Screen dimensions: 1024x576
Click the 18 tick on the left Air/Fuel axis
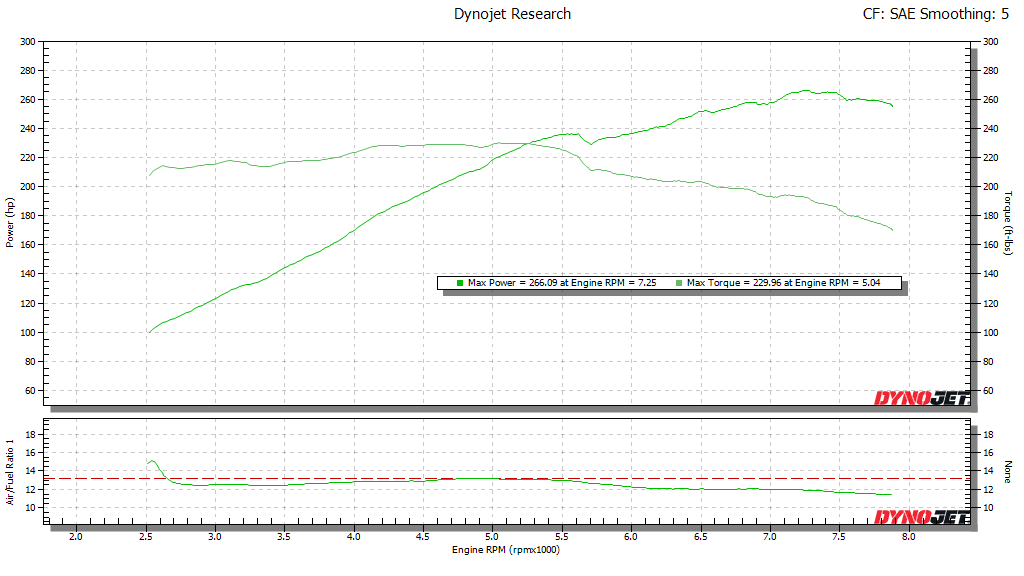click(30, 434)
